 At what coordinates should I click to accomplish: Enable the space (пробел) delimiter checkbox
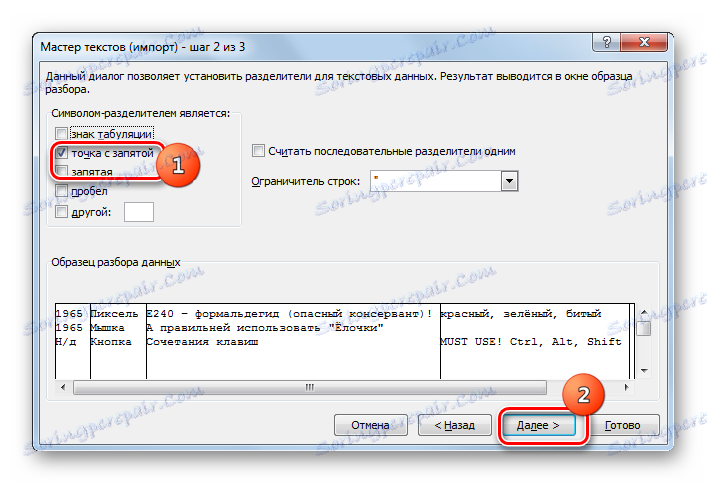pyautogui.click(x=61, y=191)
